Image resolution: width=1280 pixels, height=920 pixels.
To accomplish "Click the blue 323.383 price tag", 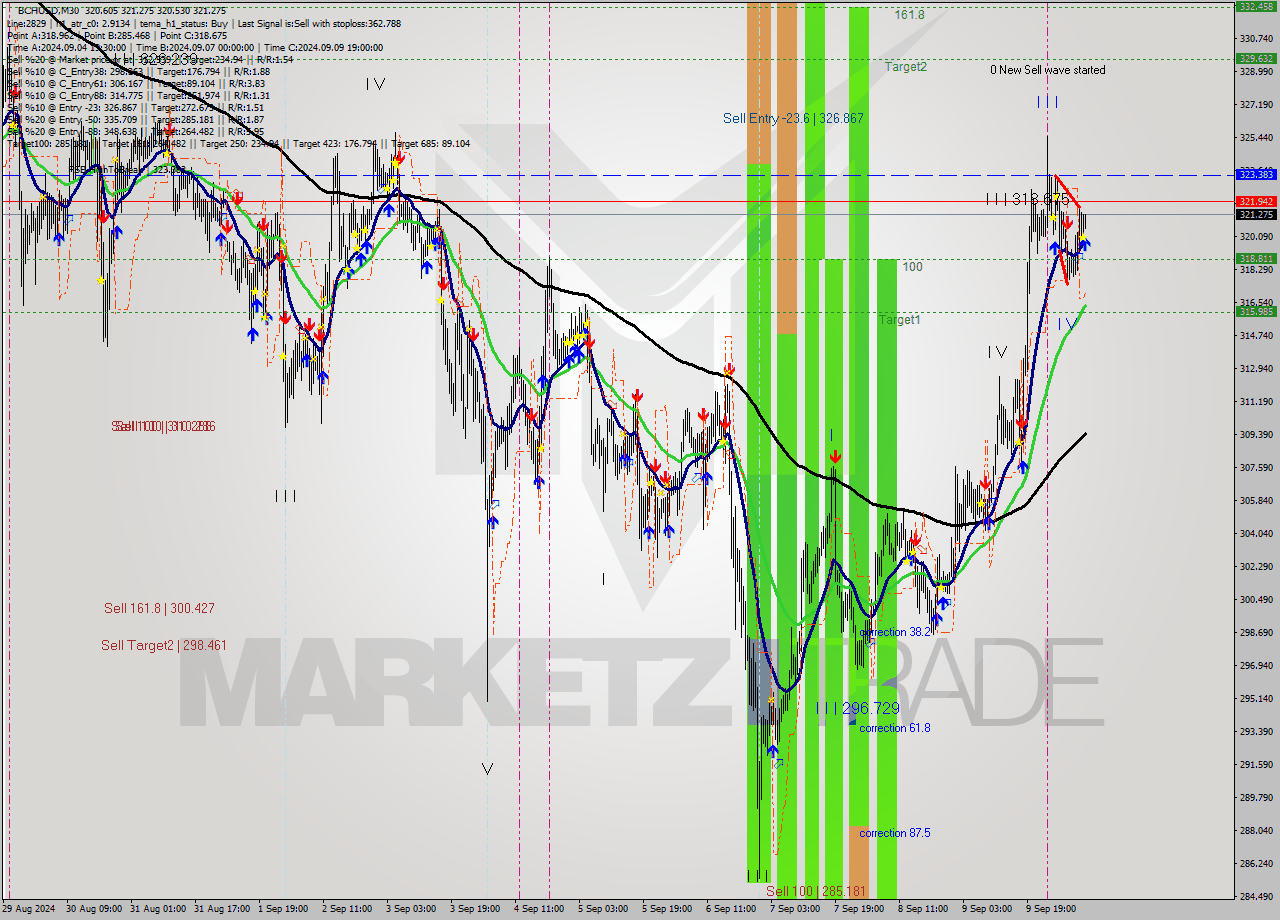I will pos(1255,174).
